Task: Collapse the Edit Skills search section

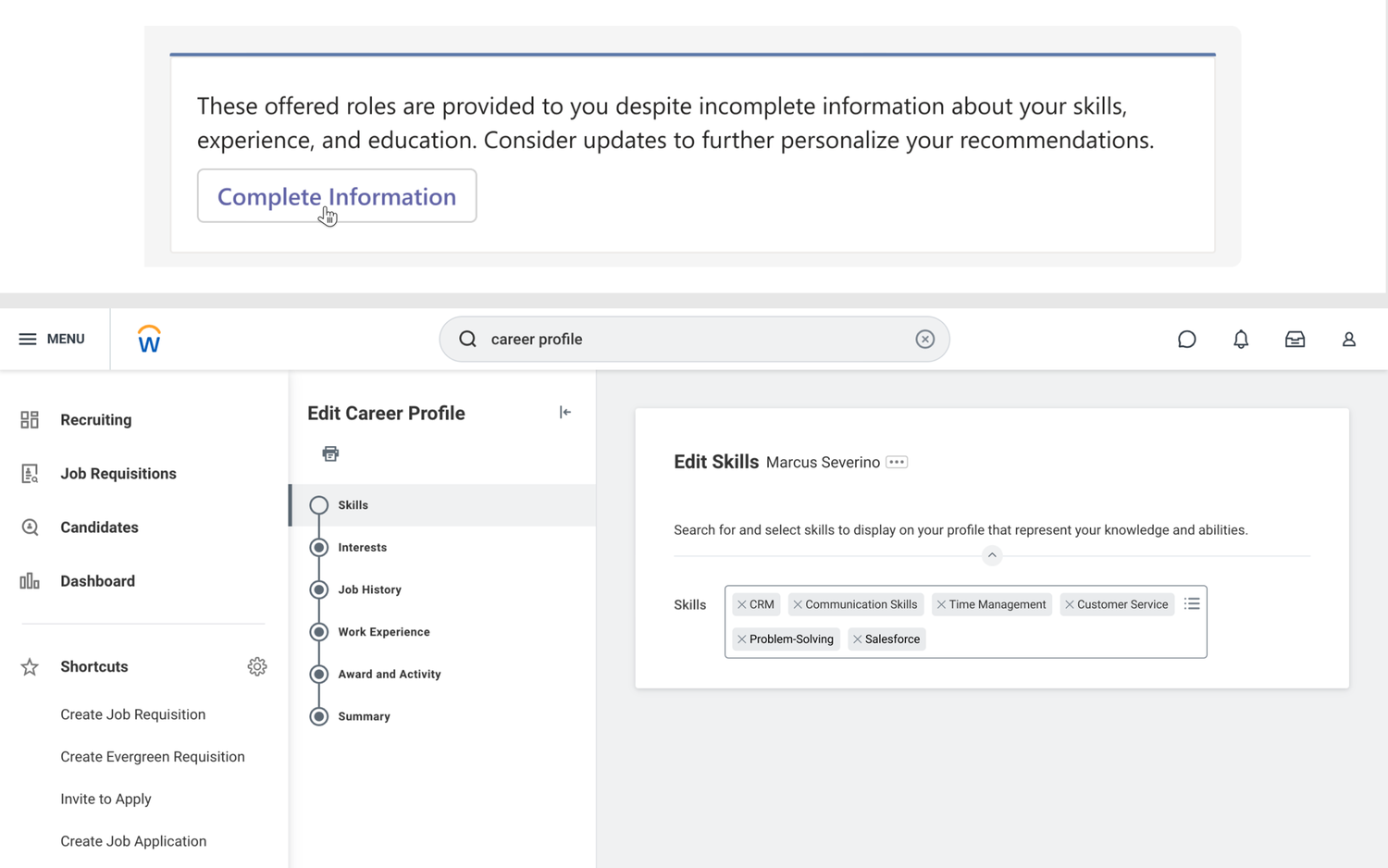Action: click(x=991, y=555)
